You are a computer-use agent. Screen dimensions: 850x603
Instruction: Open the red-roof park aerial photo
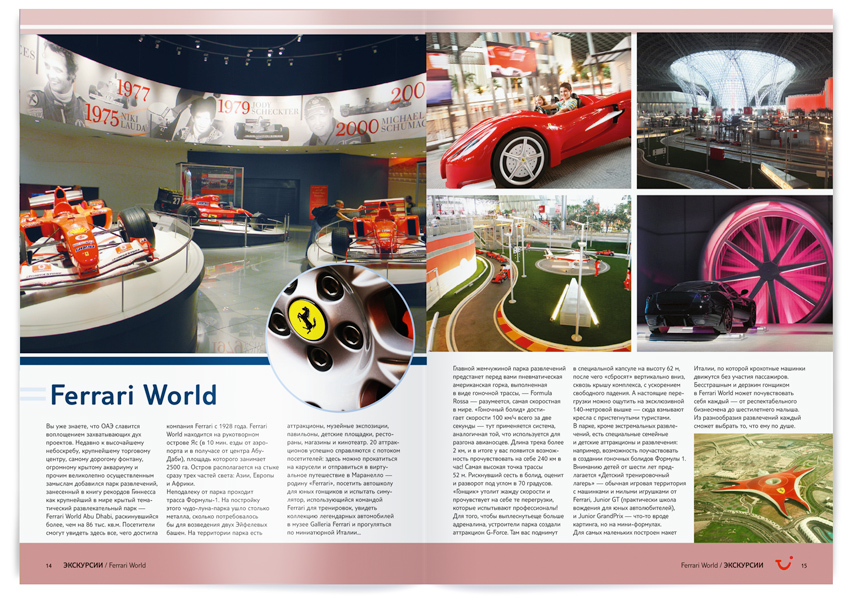[x=763, y=488]
